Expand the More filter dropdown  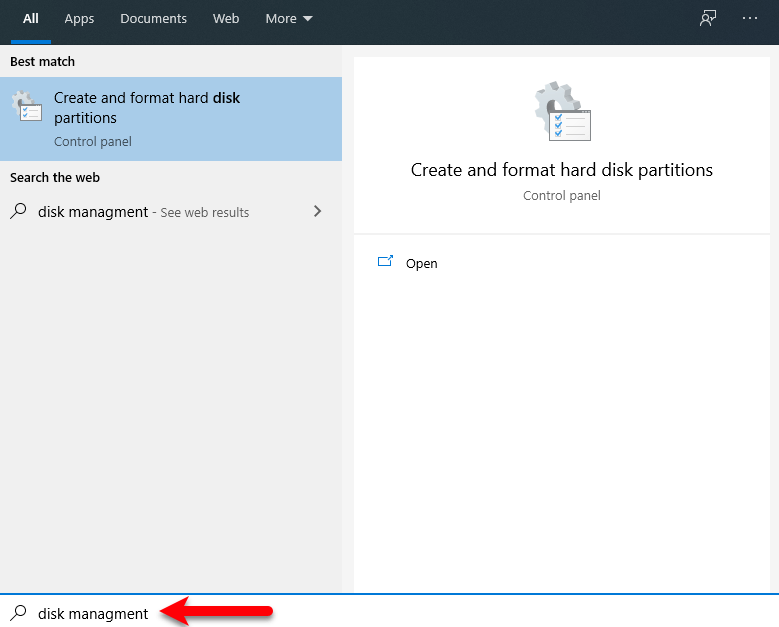tap(289, 19)
